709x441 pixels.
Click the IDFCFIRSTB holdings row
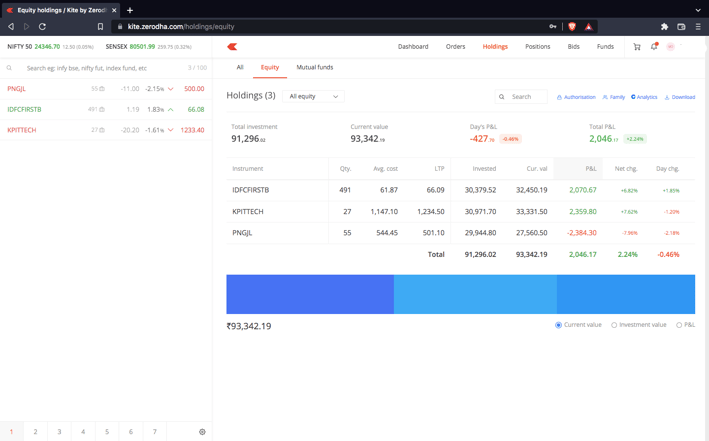[460, 190]
